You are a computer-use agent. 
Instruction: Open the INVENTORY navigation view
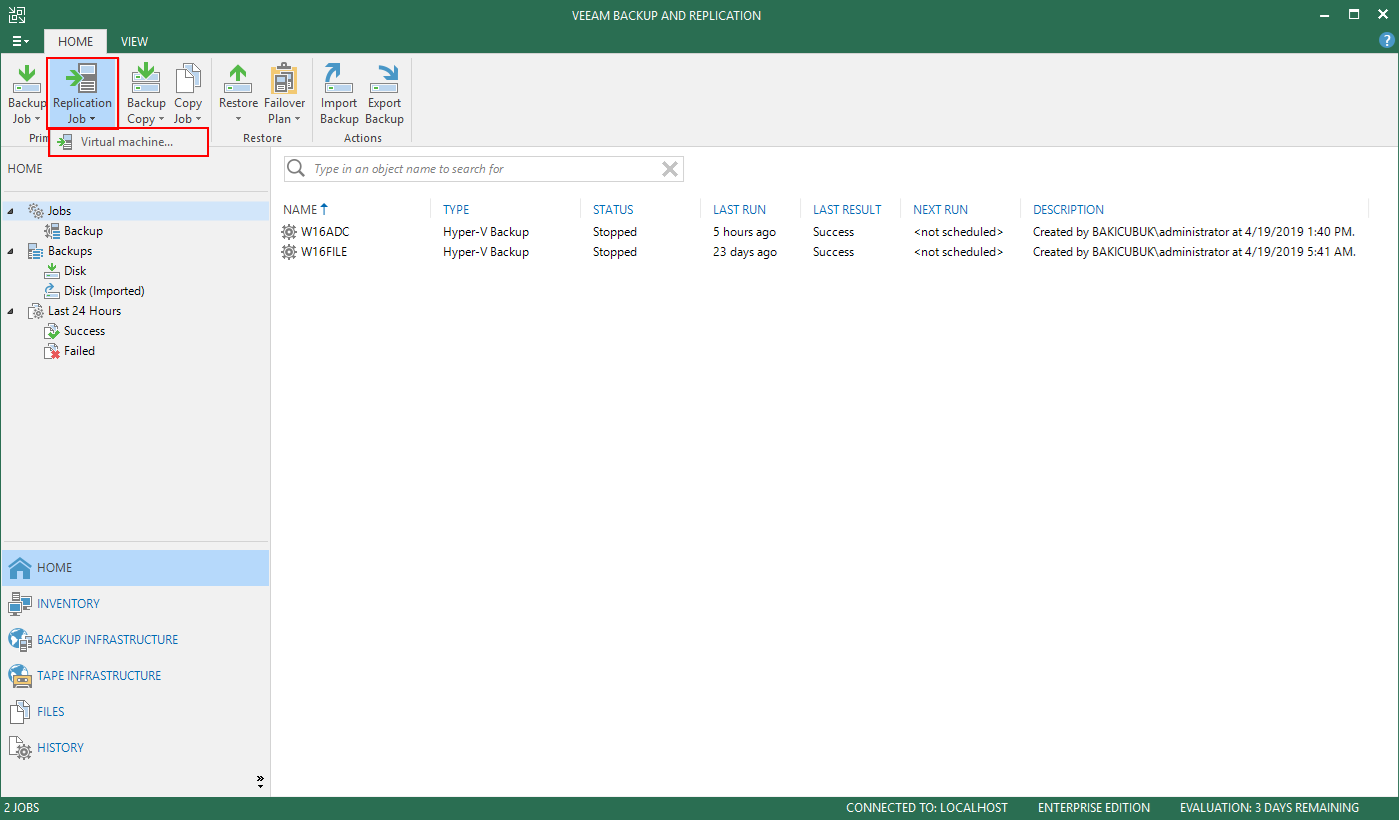135,603
